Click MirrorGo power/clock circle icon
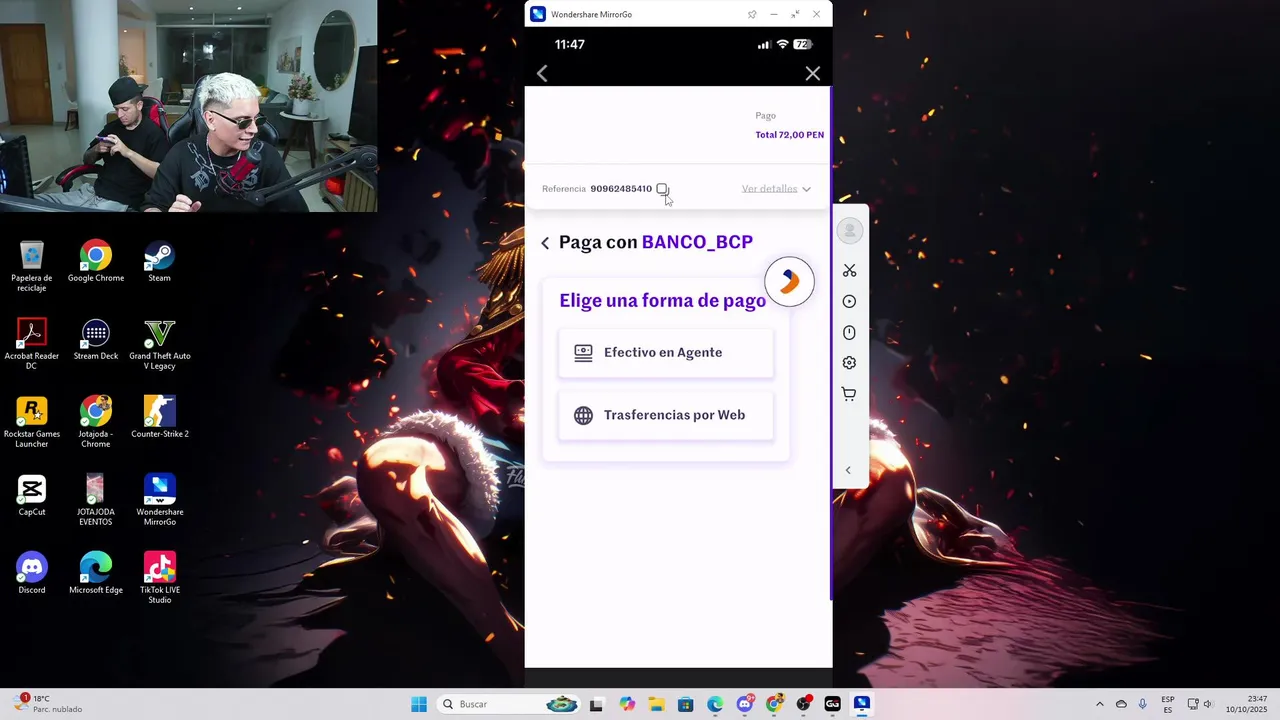 pyautogui.click(x=849, y=333)
